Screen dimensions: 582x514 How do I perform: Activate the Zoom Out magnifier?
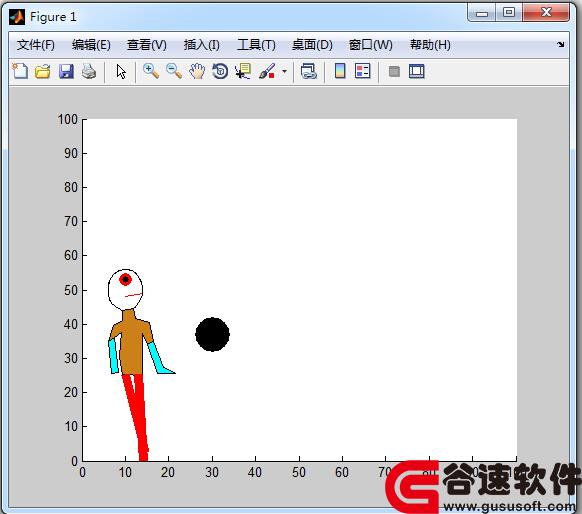coord(174,71)
